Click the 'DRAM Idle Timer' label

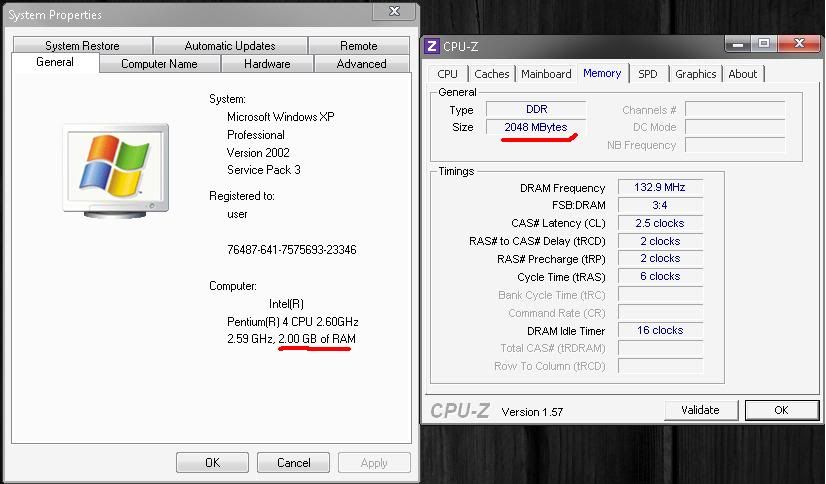(566, 331)
